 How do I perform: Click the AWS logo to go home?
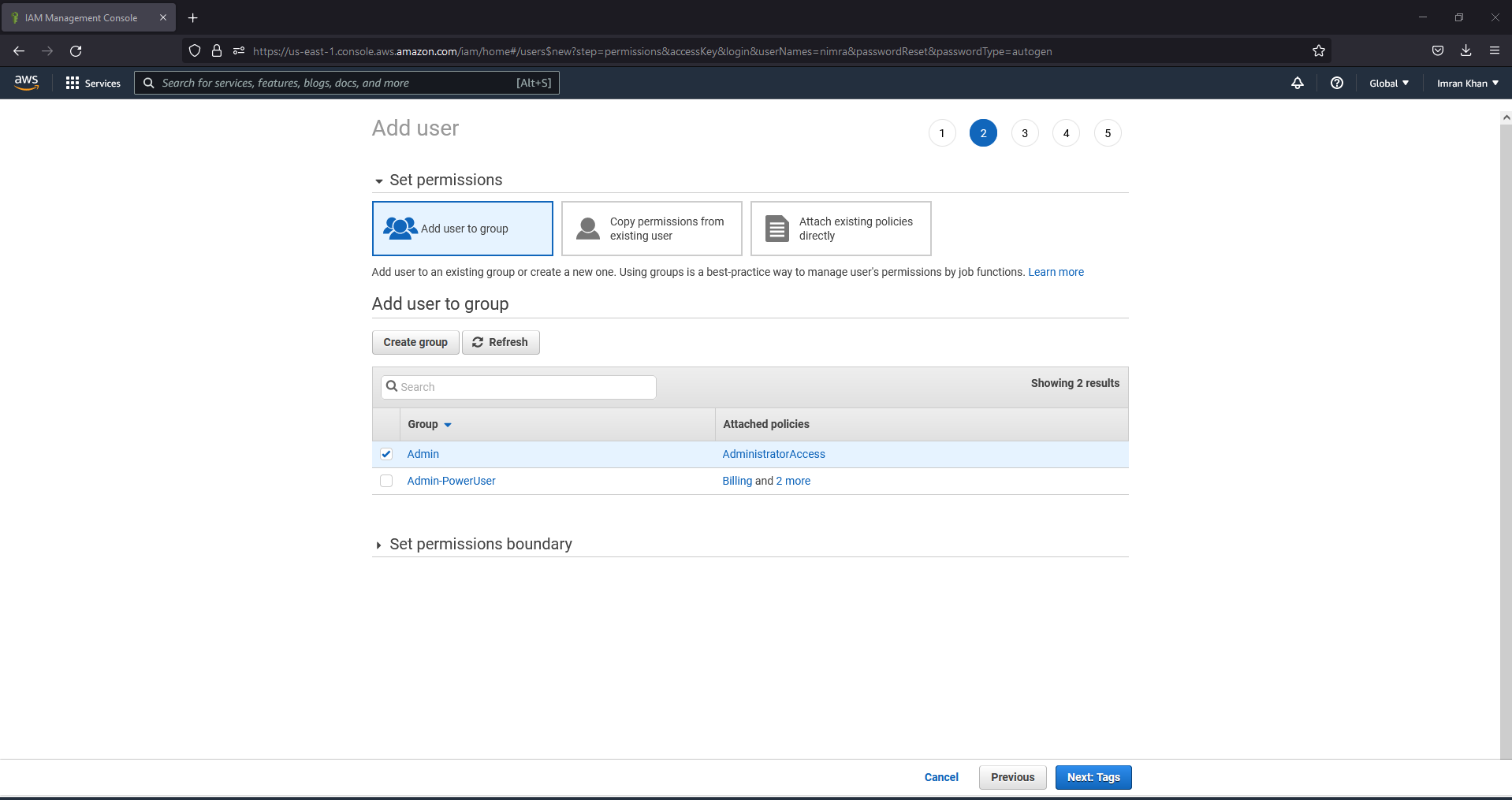tap(26, 83)
